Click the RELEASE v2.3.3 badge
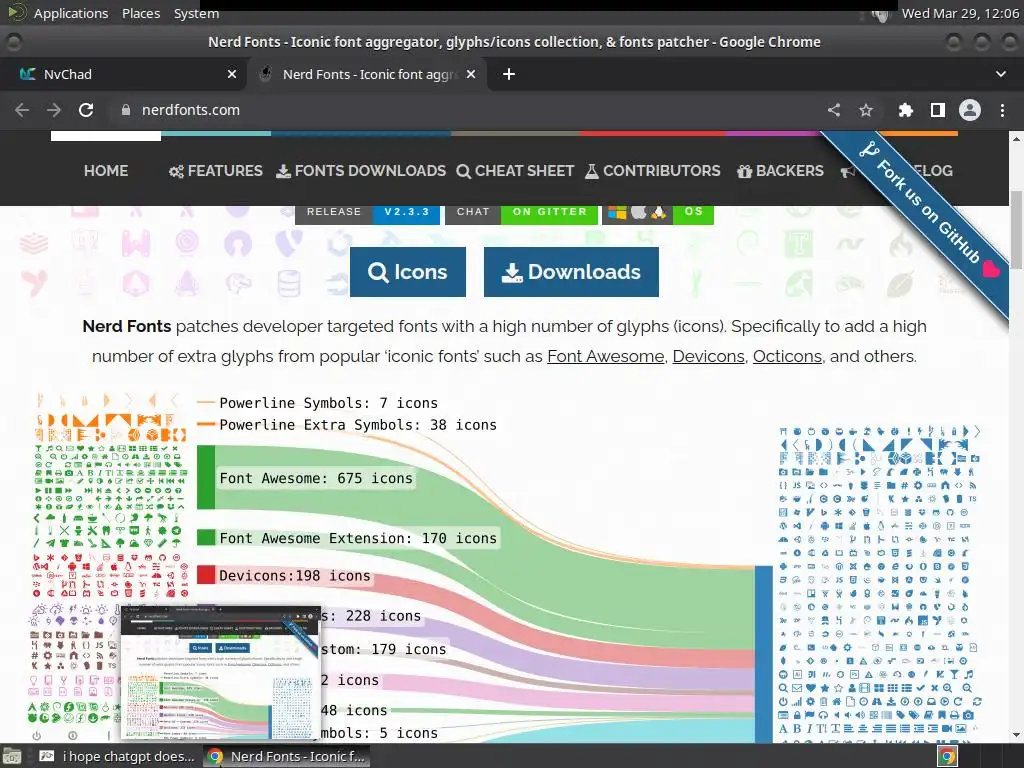 point(368,212)
